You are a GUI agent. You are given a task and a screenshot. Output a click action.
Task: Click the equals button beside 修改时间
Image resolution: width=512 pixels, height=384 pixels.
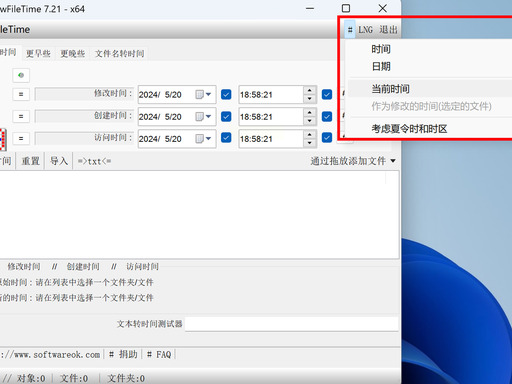coord(21,94)
